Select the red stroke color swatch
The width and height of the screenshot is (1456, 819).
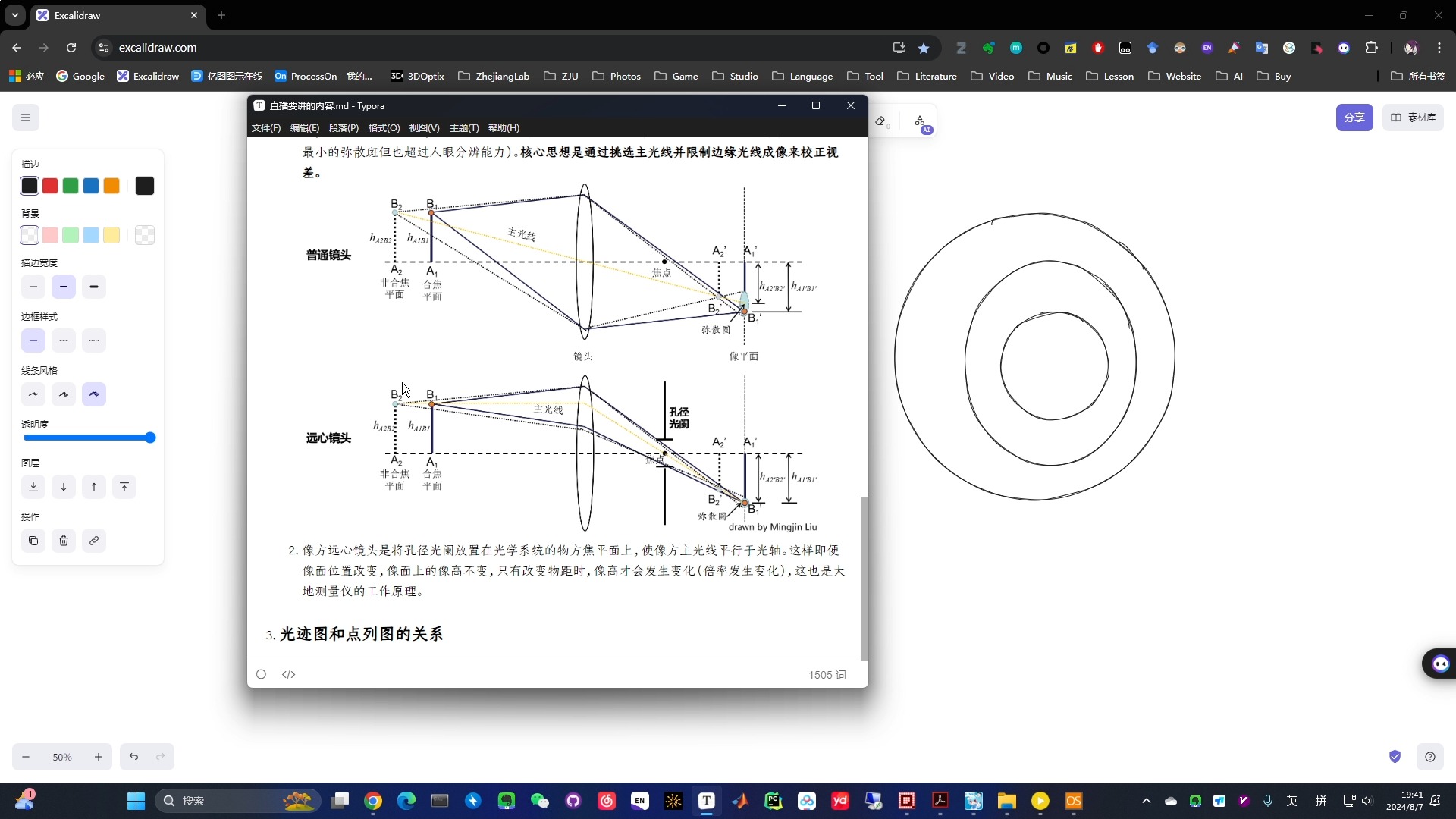(49, 185)
